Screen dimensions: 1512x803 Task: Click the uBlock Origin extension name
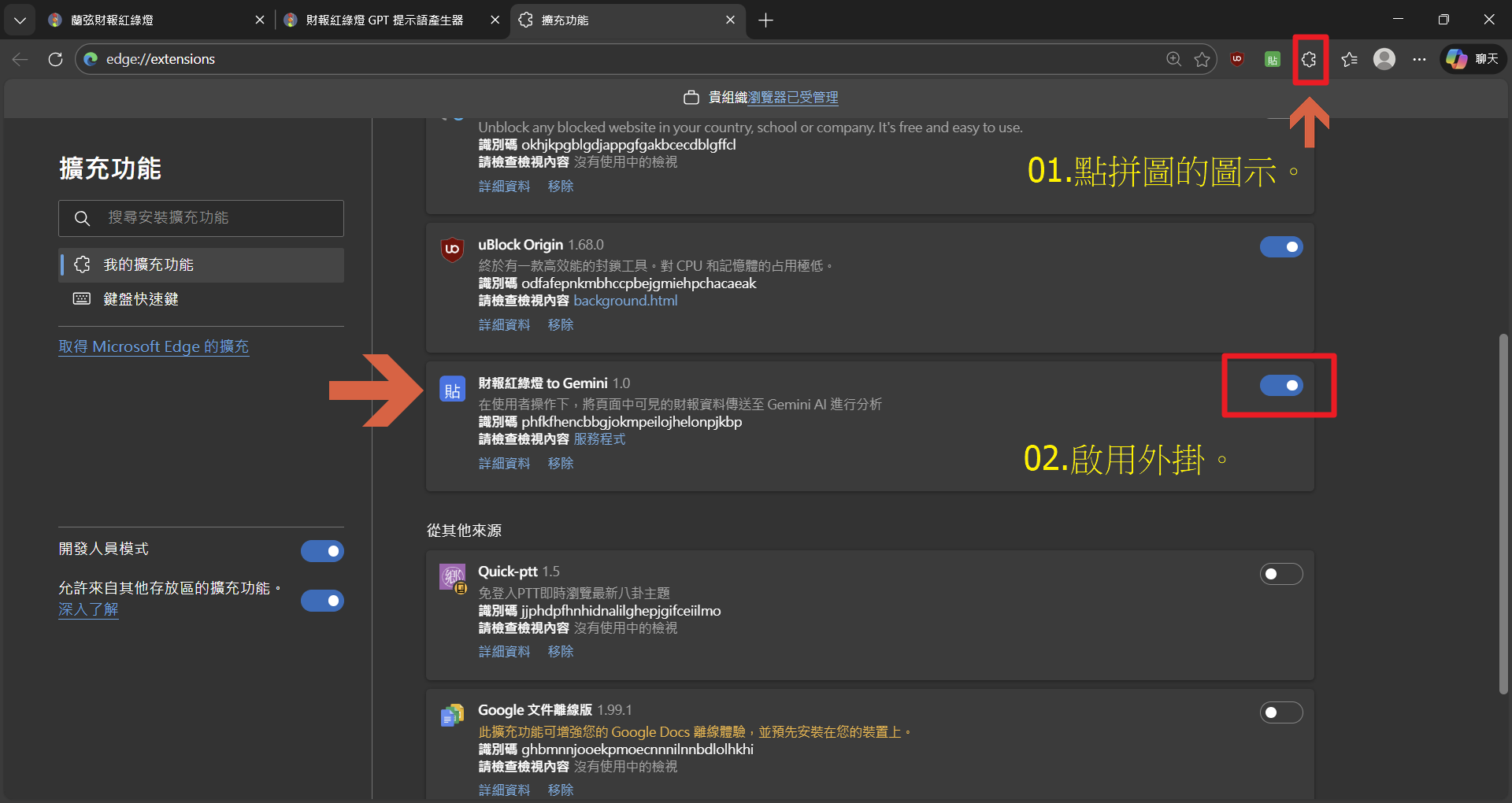coord(521,245)
